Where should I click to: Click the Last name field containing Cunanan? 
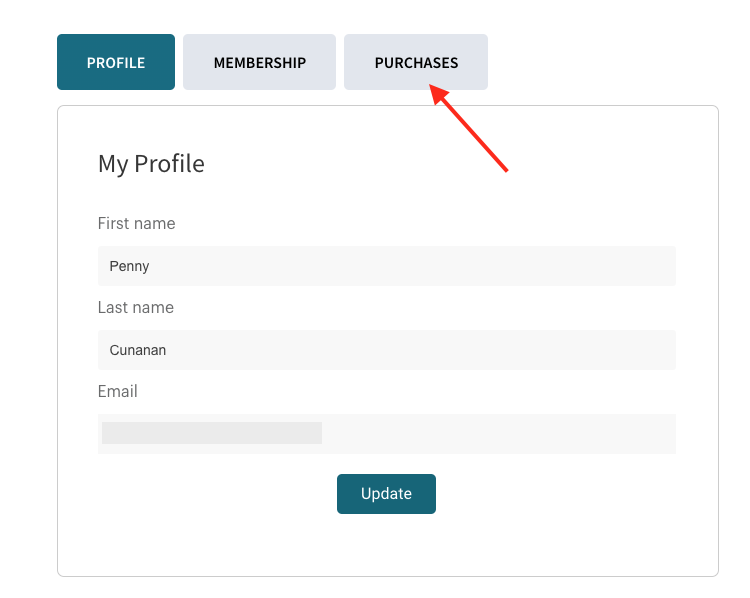tap(386, 350)
